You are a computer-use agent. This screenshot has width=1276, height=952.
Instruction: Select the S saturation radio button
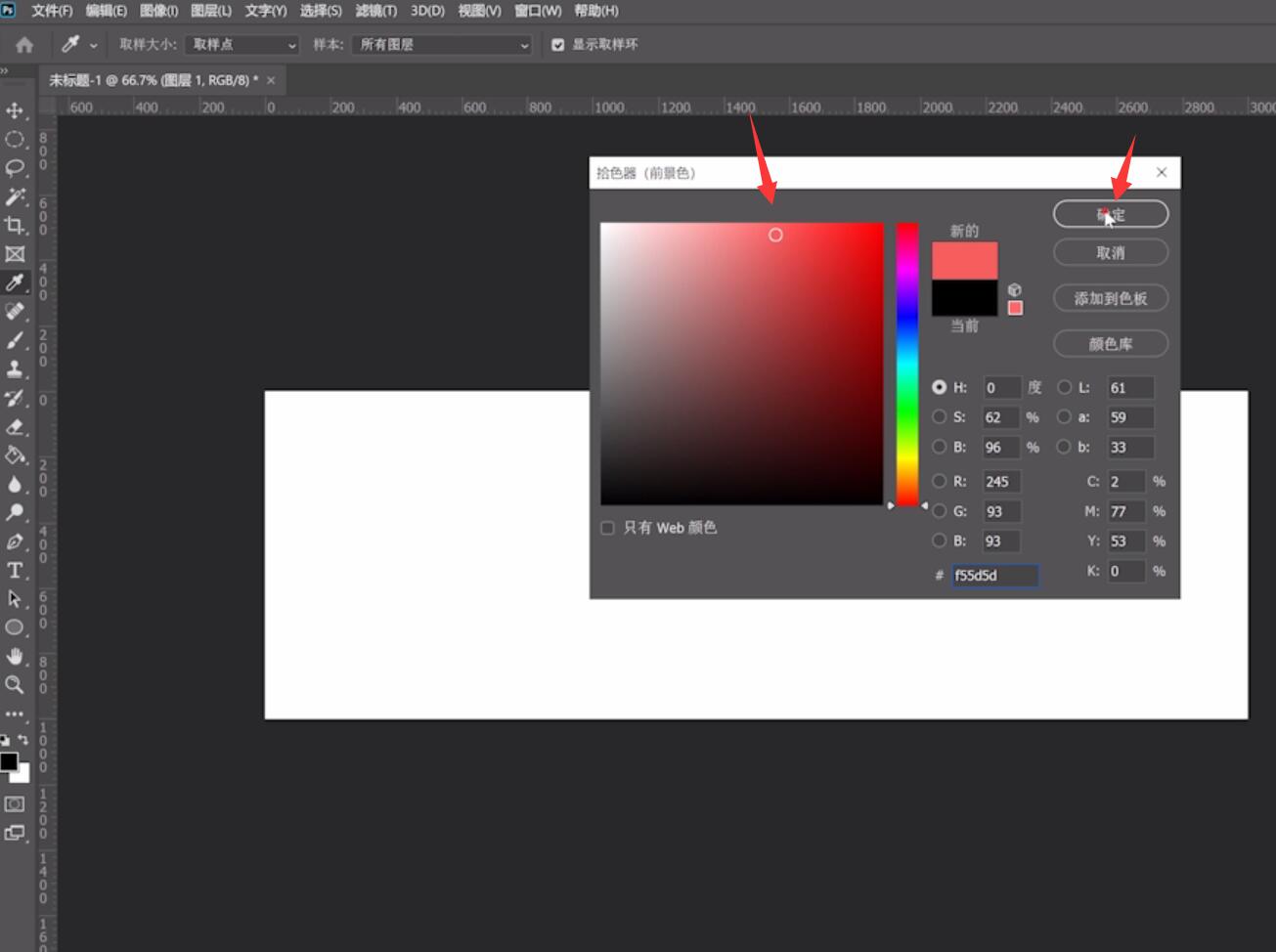[x=939, y=417]
